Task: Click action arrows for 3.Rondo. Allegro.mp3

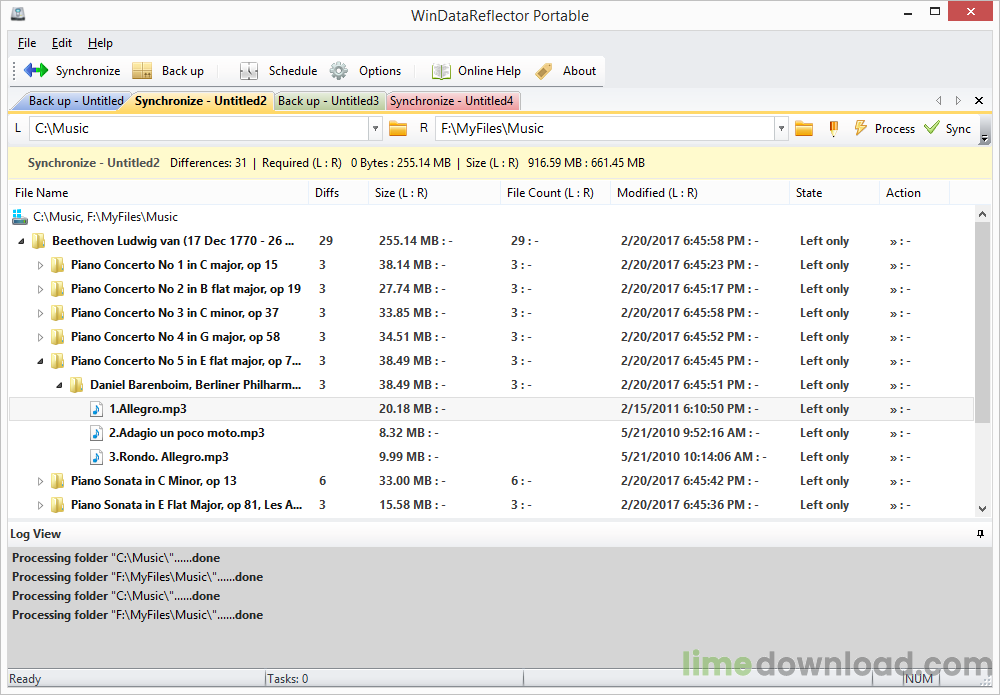Action: 900,457
